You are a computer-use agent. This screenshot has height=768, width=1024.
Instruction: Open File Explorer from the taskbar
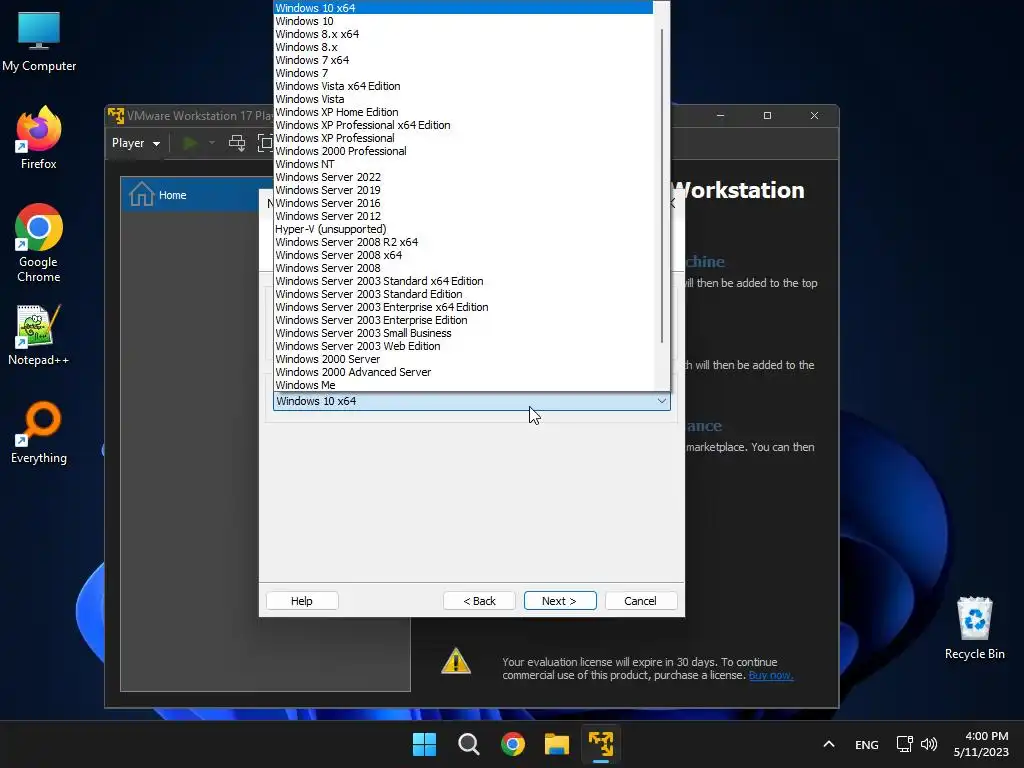(557, 744)
